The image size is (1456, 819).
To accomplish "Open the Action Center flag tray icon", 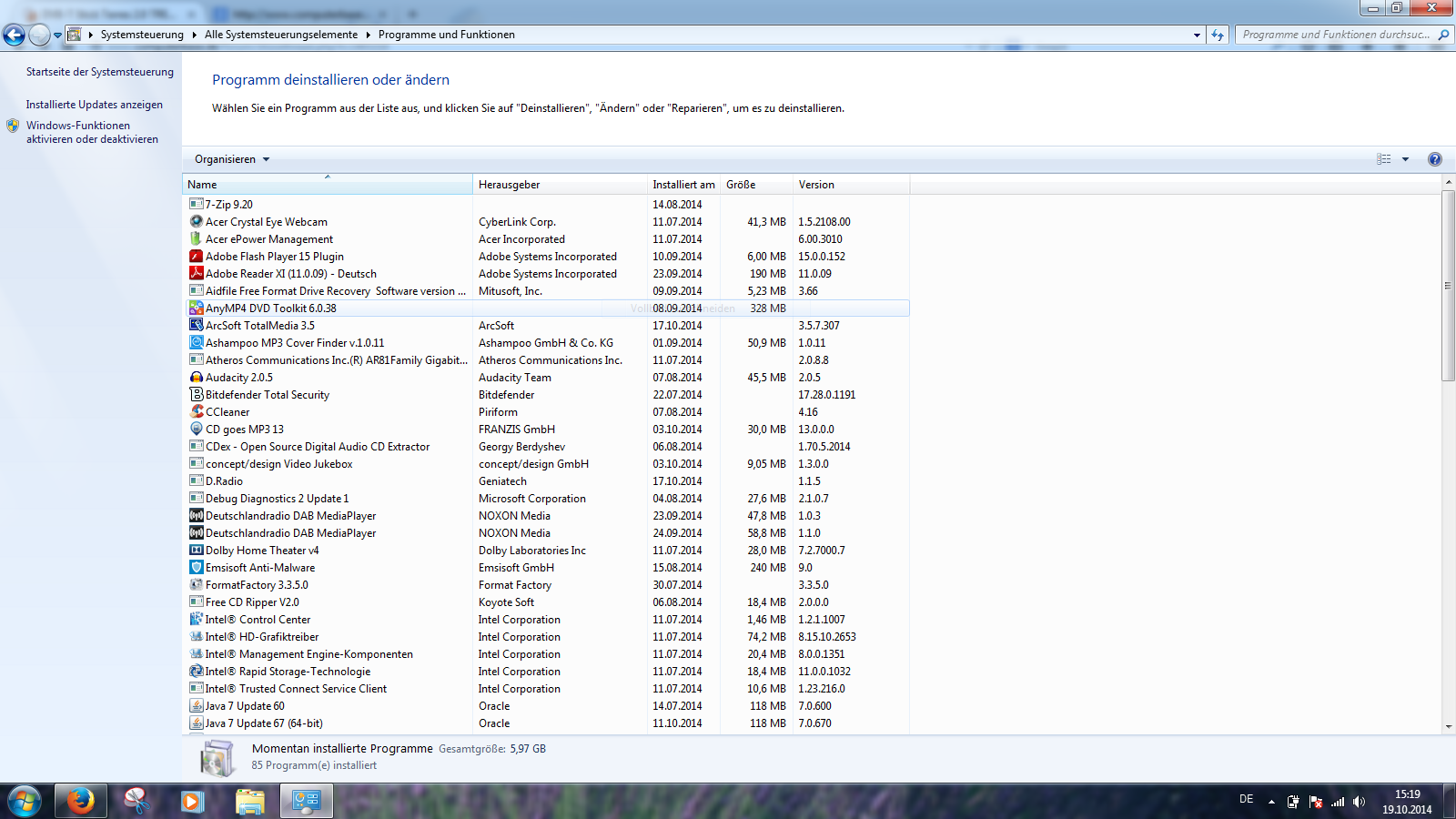I will click(1315, 802).
